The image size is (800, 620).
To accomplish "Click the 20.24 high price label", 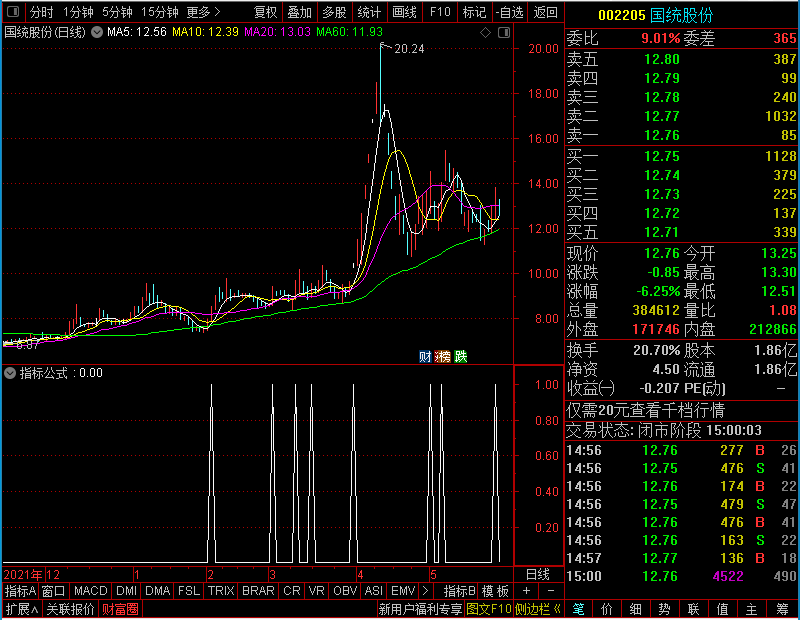I will [x=409, y=48].
